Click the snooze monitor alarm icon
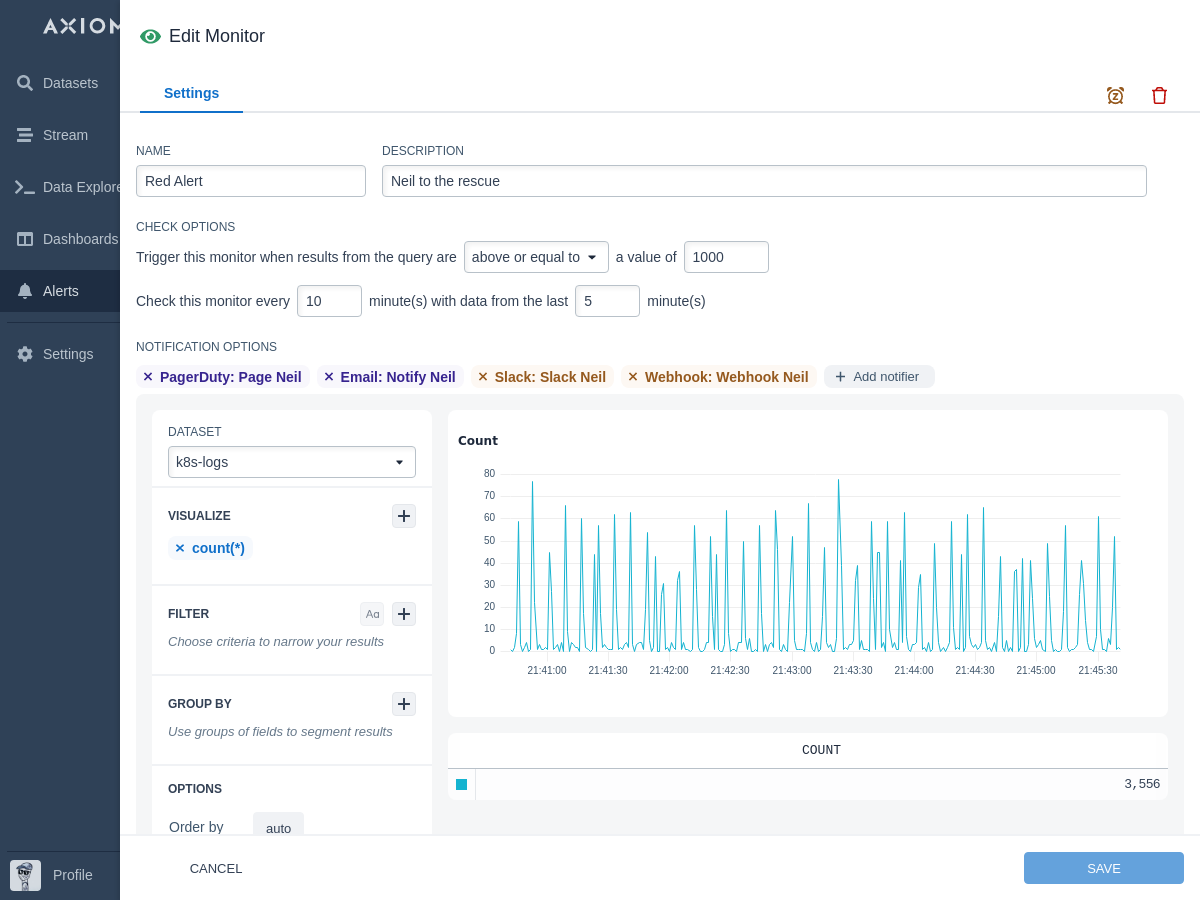This screenshot has height=900, width=1200. tap(1115, 95)
